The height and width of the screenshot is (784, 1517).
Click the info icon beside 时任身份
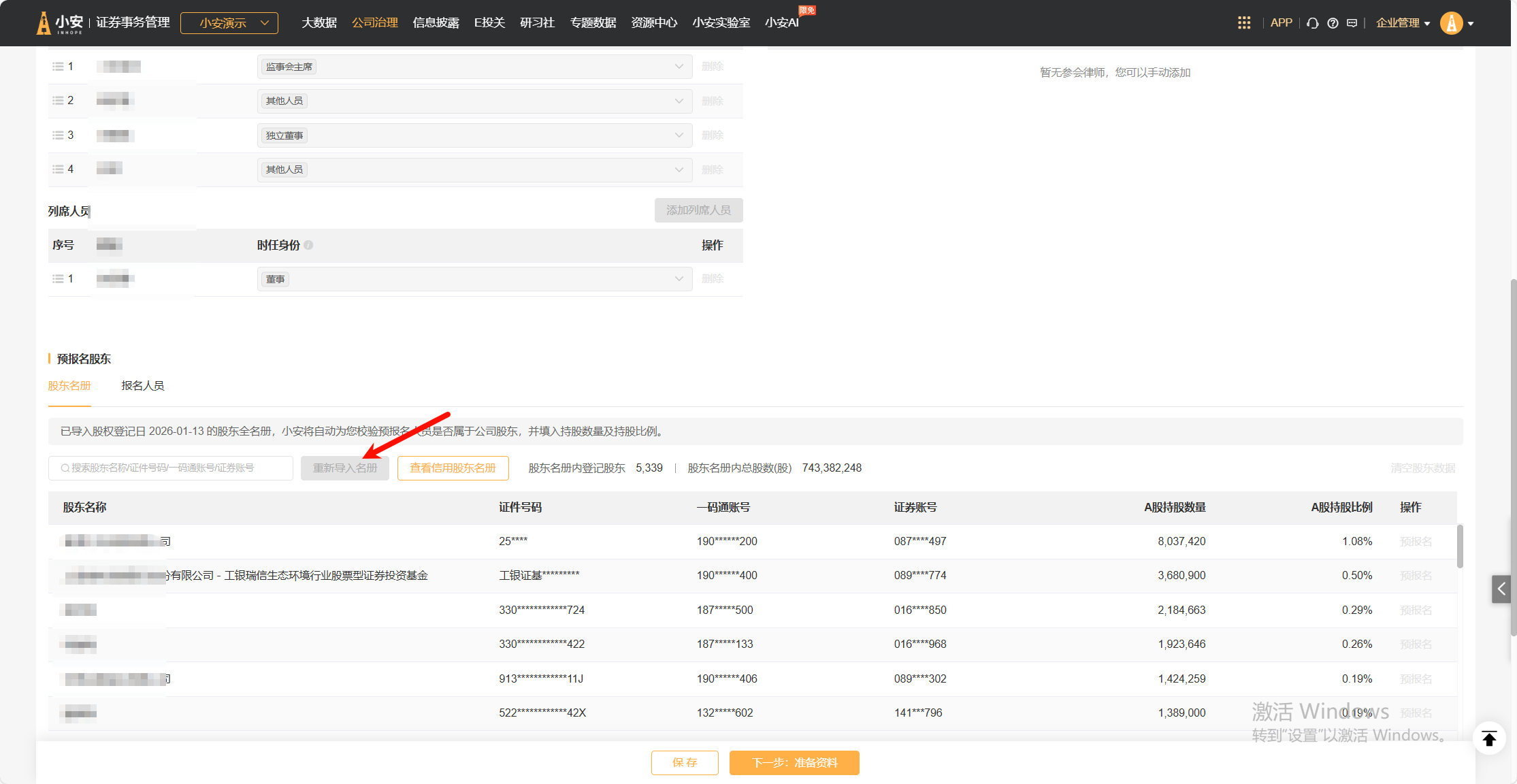click(x=309, y=245)
